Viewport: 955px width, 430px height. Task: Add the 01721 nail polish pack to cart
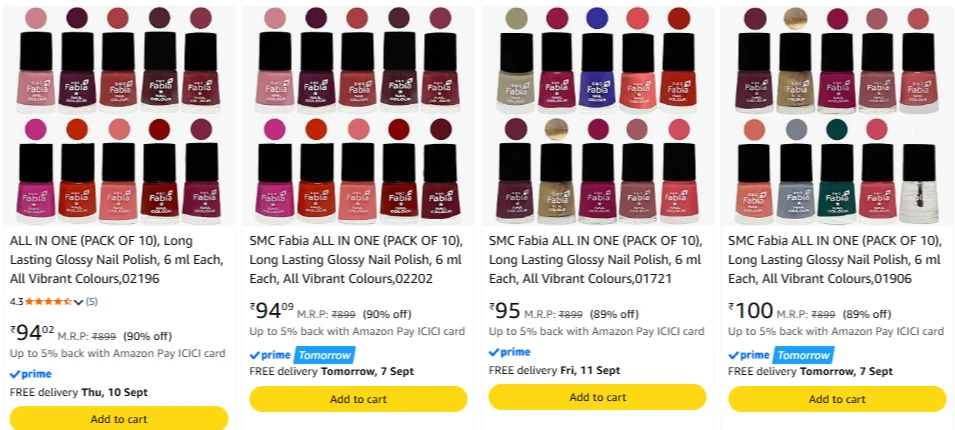point(597,397)
